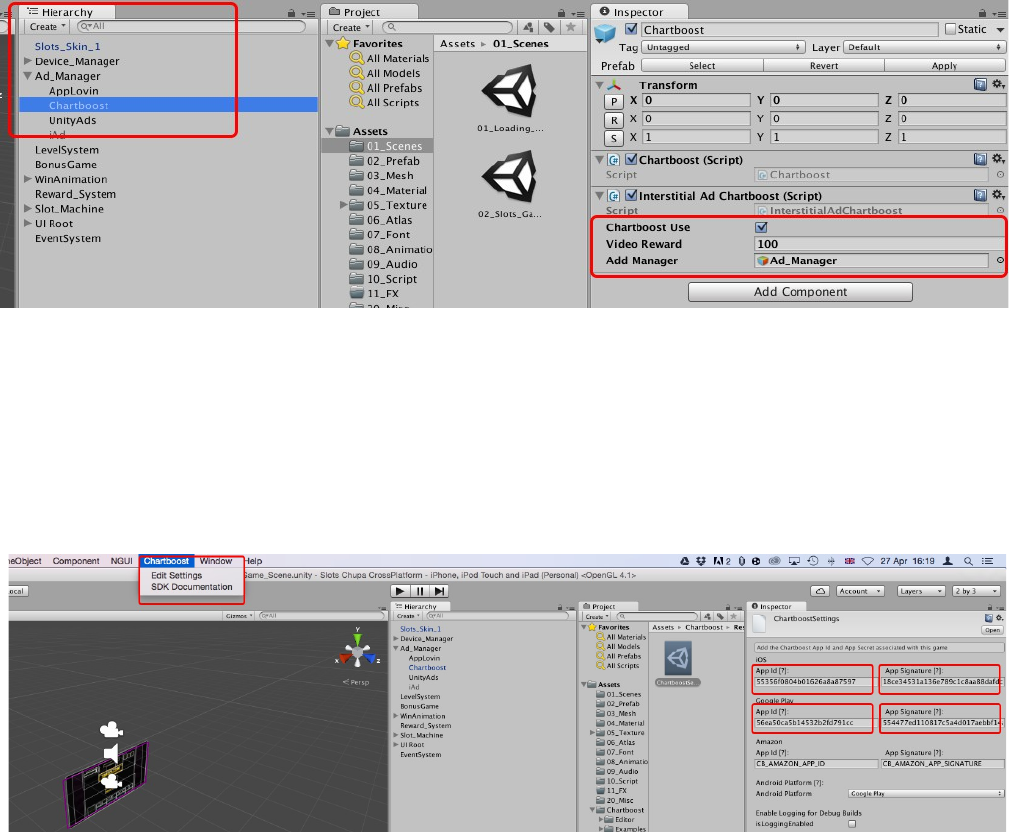Image resolution: width=1009 pixels, height=832 pixels.
Task: Click top Hierarchy panel lock icon
Action: tap(292, 12)
